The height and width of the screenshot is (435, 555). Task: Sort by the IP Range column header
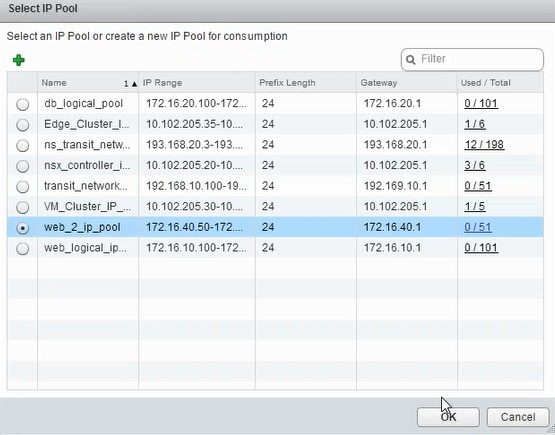[197, 83]
